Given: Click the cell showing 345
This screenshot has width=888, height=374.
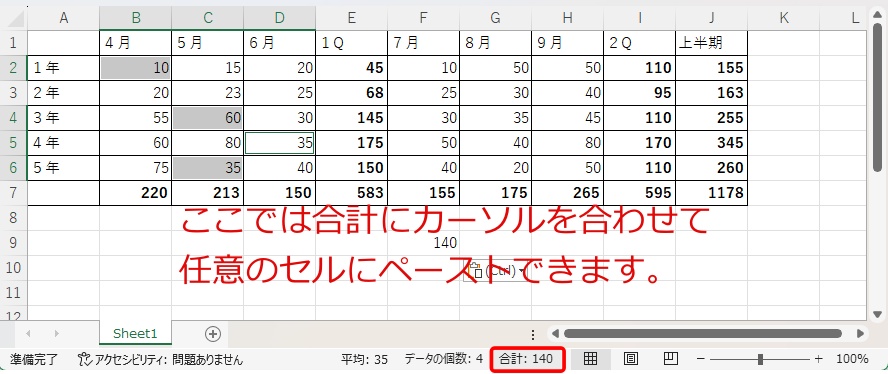Looking at the screenshot, I should pyautogui.click(x=711, y=143).
